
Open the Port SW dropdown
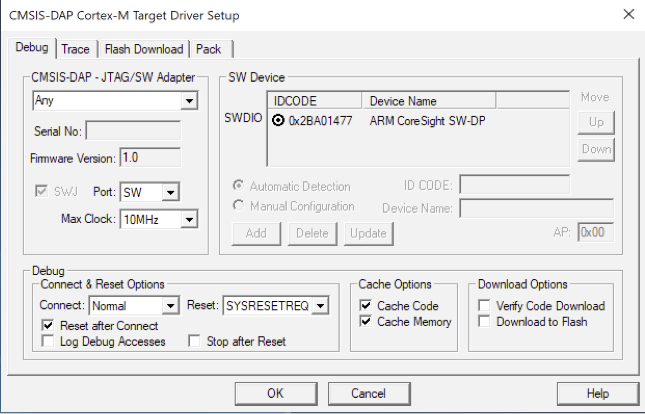[171, 192]
